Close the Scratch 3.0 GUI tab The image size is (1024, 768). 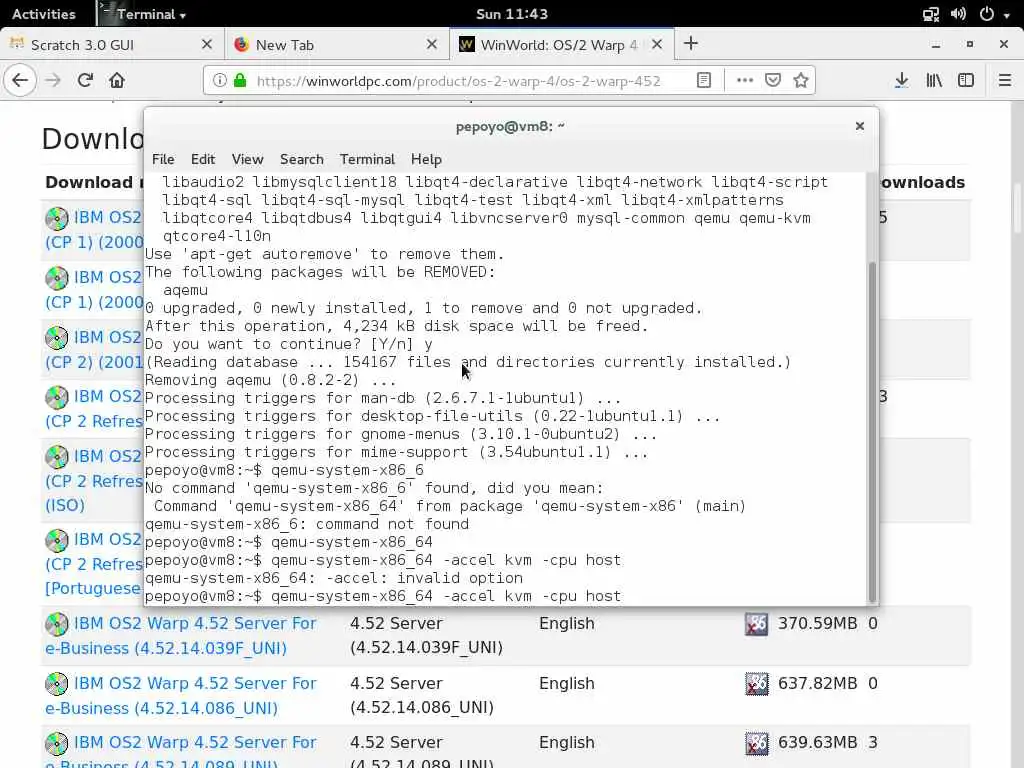coord(207,44)
